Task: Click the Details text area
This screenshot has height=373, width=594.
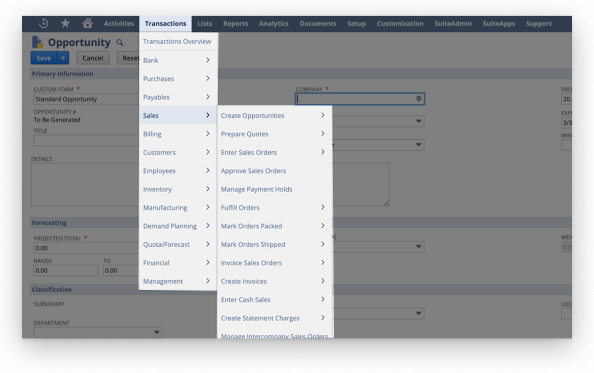Action: tap(85, 185)
